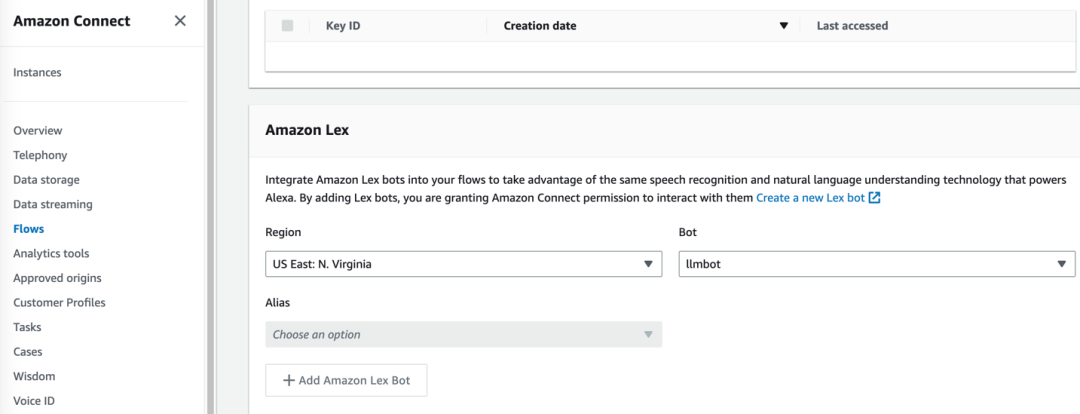Go to Instances in the sidebar
The image size is (1080, 414).
coord(37,72)
